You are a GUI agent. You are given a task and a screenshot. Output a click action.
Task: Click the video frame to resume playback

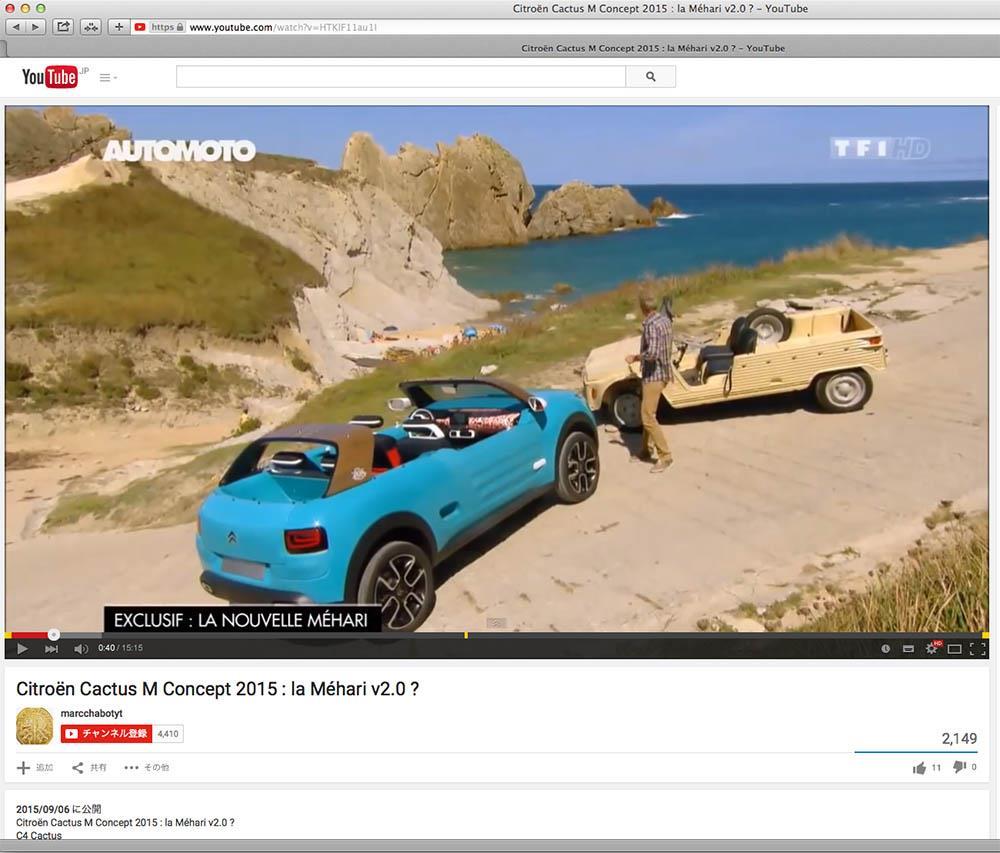pos(497,368)
